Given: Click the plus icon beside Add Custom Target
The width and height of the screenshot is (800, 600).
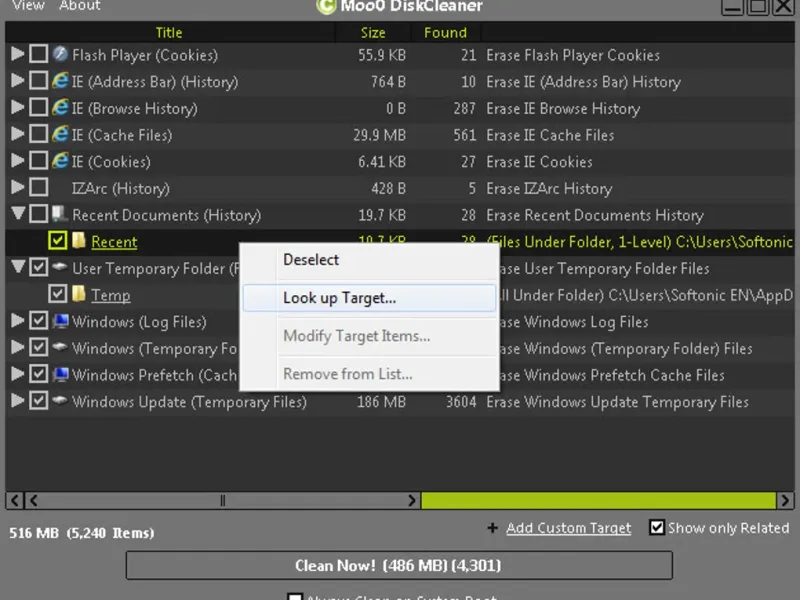Looking at the screenshot, I should (492, 528).
